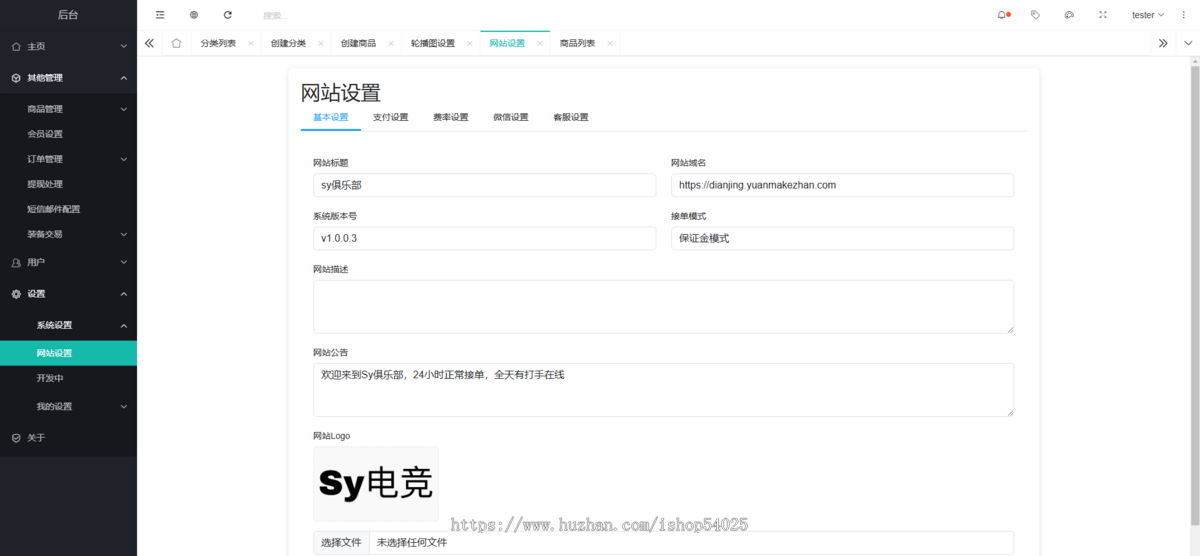
Task: Click the 网站公告 textarea
Action: (x=663, y=389)
